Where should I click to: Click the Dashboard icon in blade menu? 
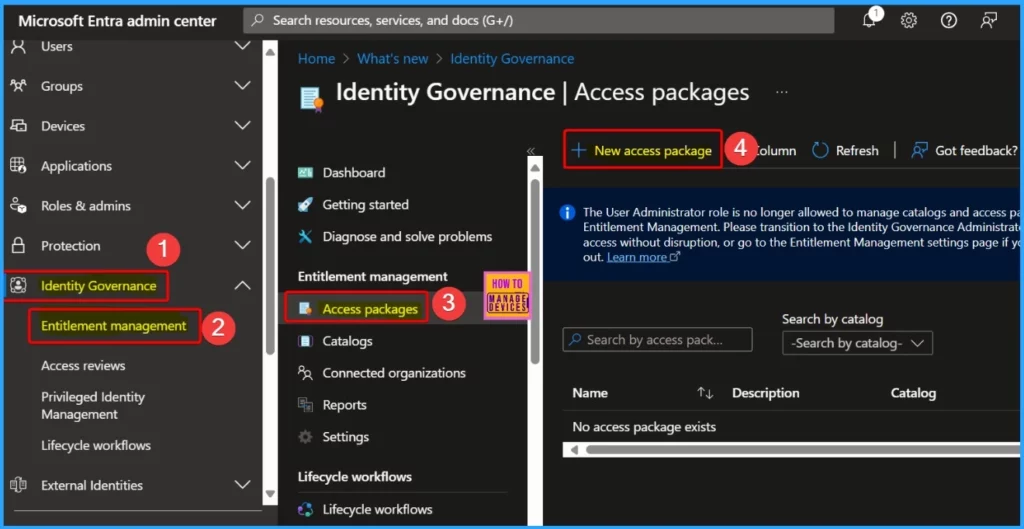click(x=305, y=173)
